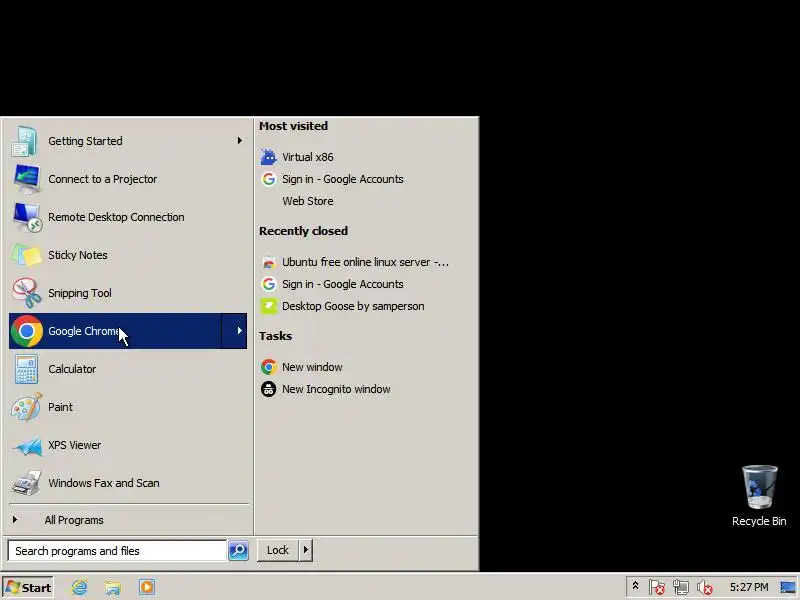Click the Start button
This screenshot has width=800, height=600.
[x=28, y=587]
